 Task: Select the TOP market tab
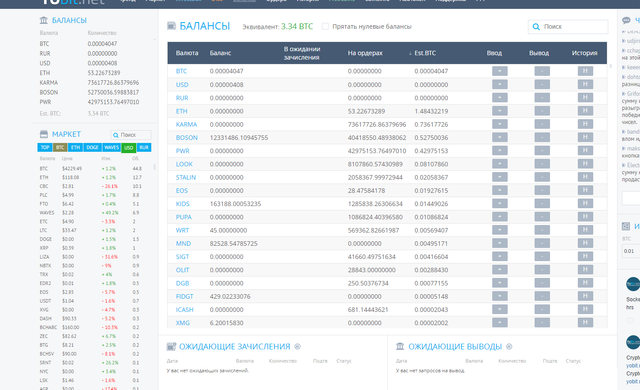point(45,147)
